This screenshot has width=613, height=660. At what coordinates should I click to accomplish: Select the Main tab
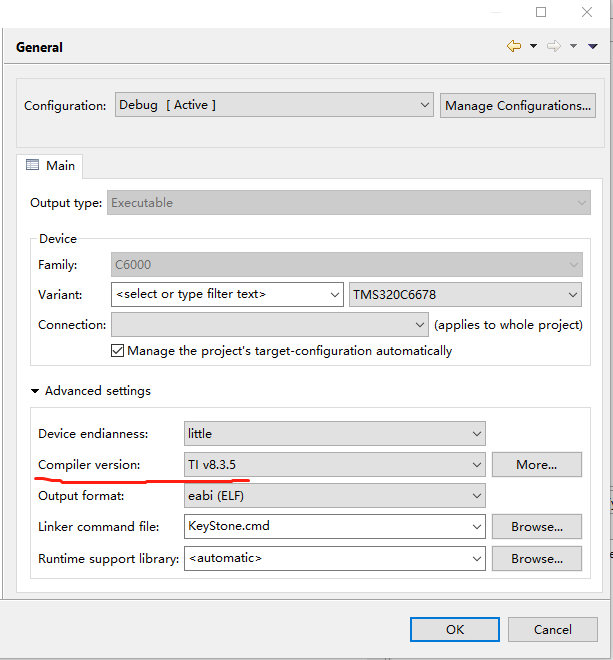click(x=50, y=166)
